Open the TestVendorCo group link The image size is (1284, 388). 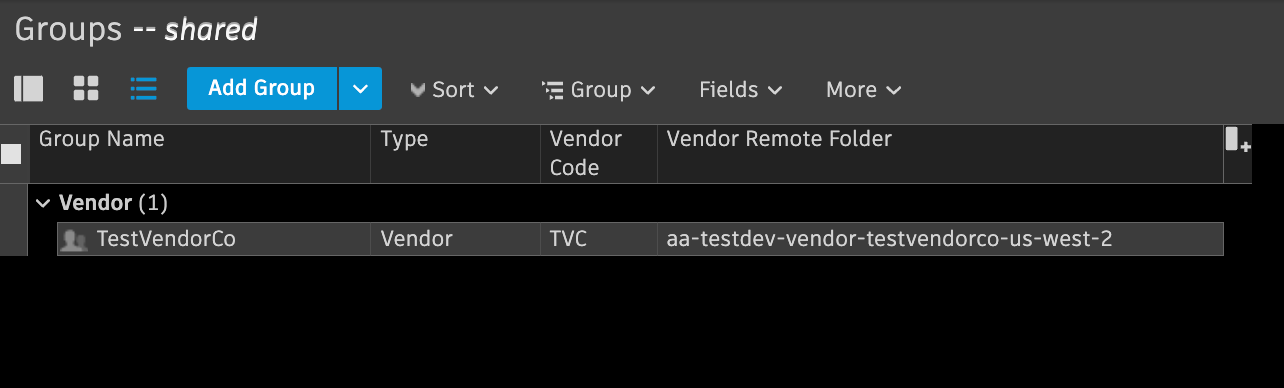[166, 240]
